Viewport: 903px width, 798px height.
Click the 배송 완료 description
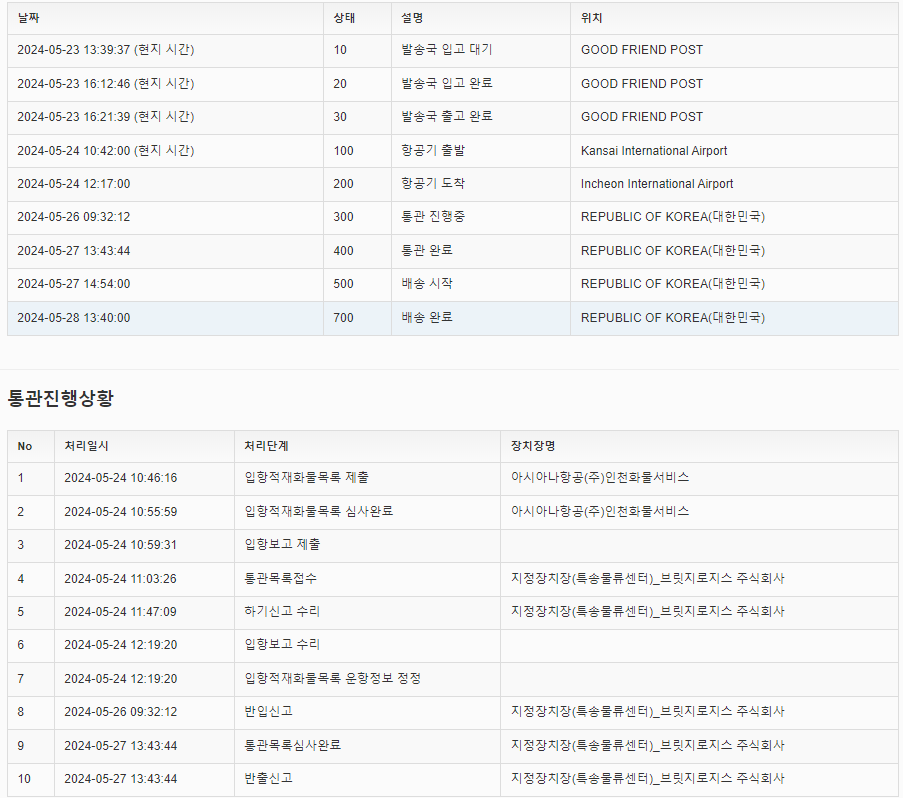(x=427, y=317)
